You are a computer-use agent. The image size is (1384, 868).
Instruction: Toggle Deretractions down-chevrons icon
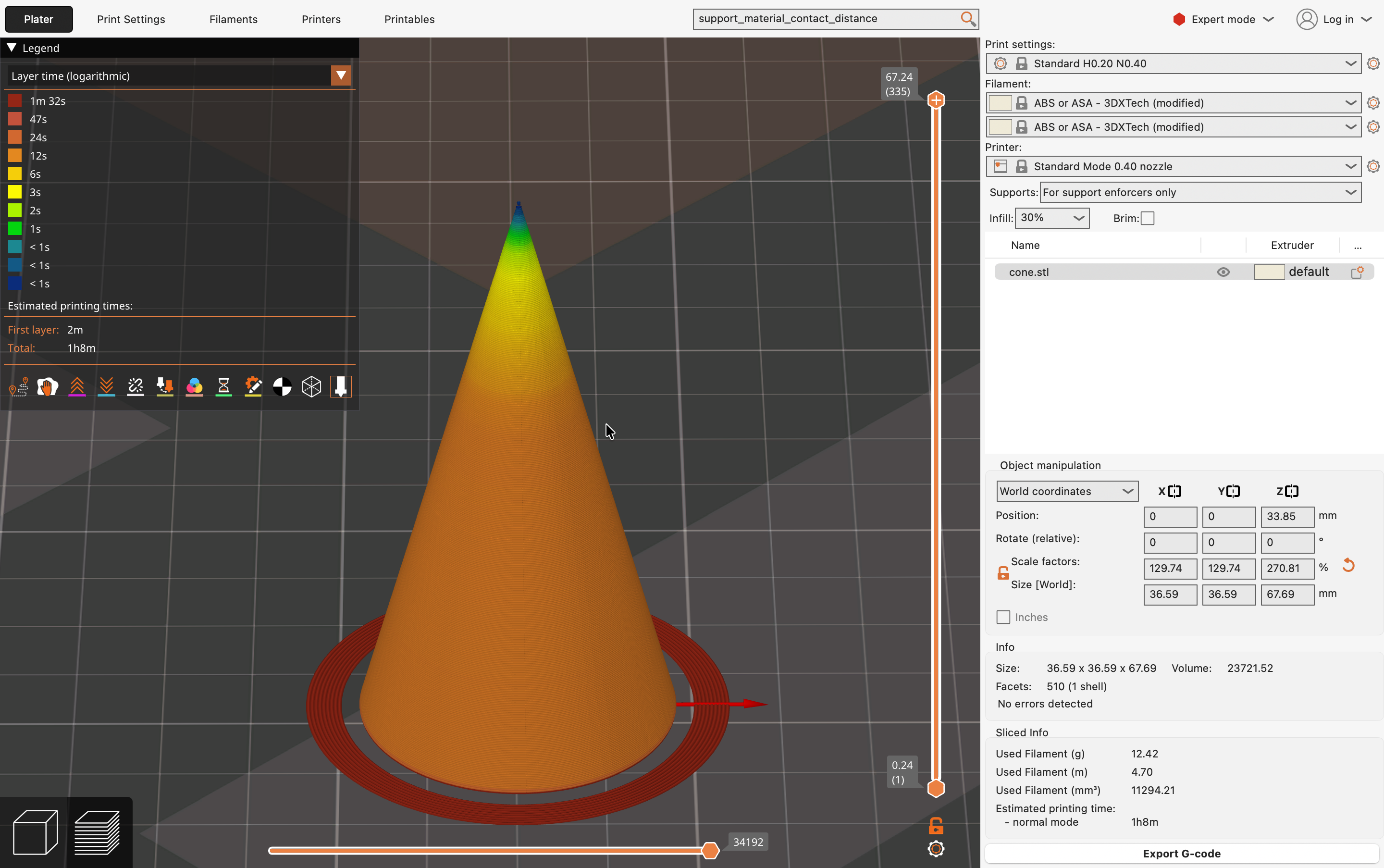106,387
